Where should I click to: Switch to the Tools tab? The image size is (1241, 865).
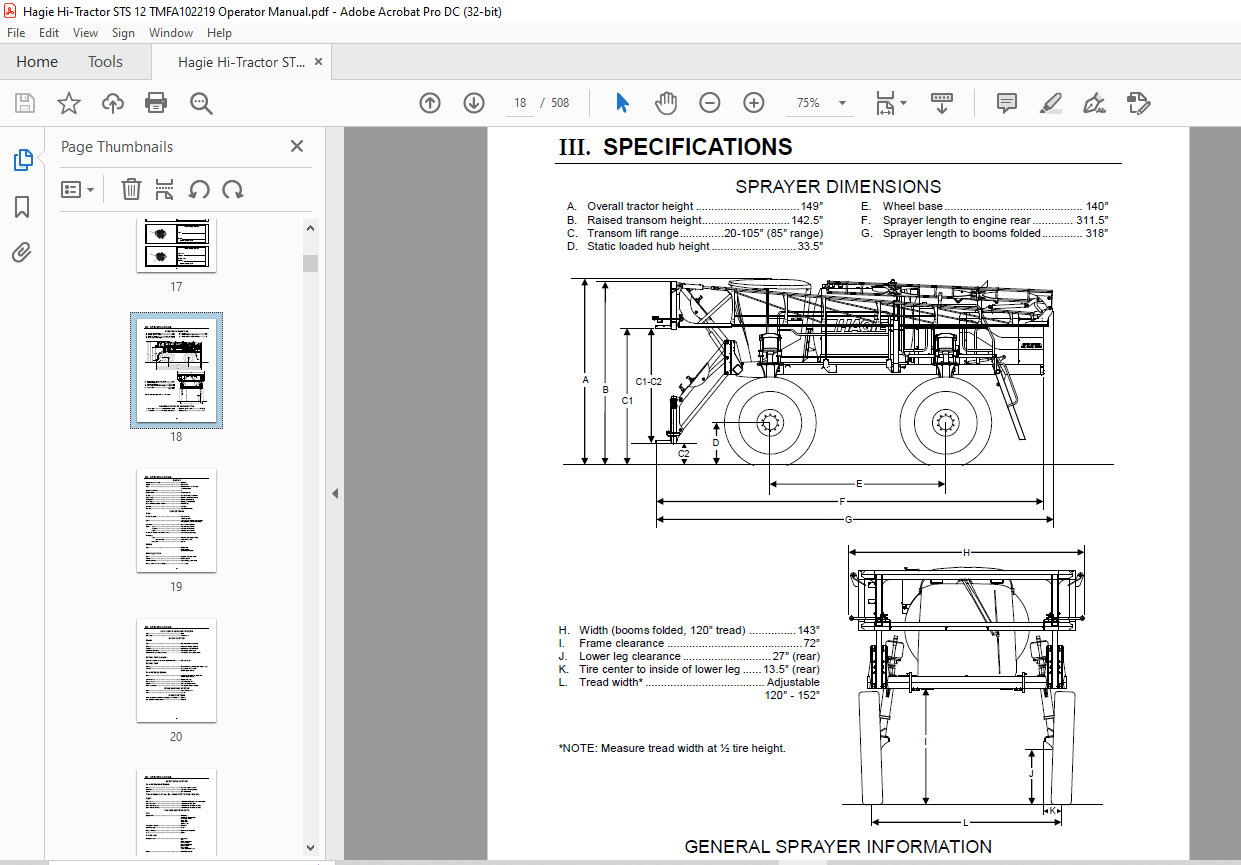(x=105, y=62)
